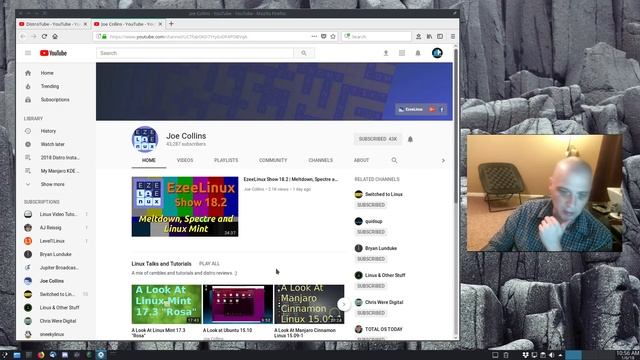Open EzeeLinux Show 18.2 video title
This screenshot has height=360, width=640.
pyautogui.click(x=291, y=179)
